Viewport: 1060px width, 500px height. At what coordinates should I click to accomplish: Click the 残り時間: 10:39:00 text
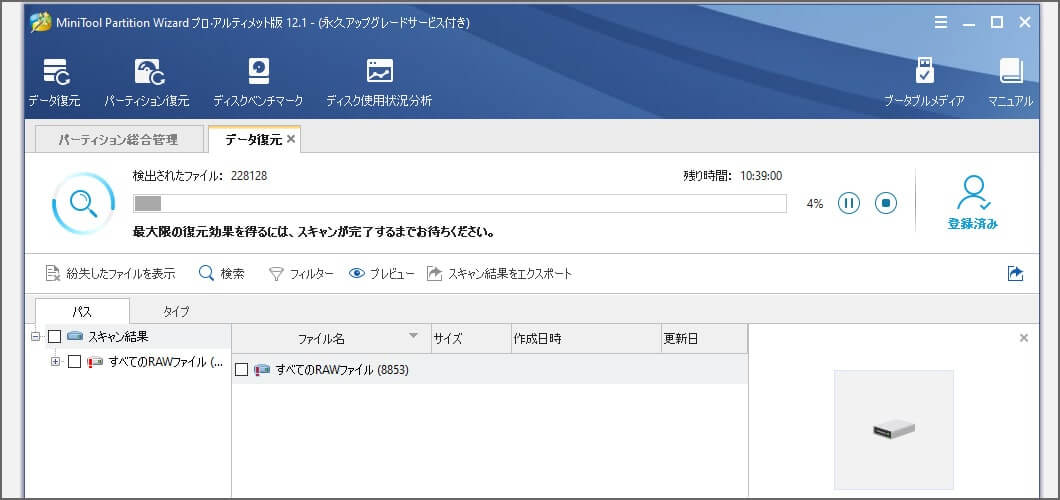click(x=733, y=176)
